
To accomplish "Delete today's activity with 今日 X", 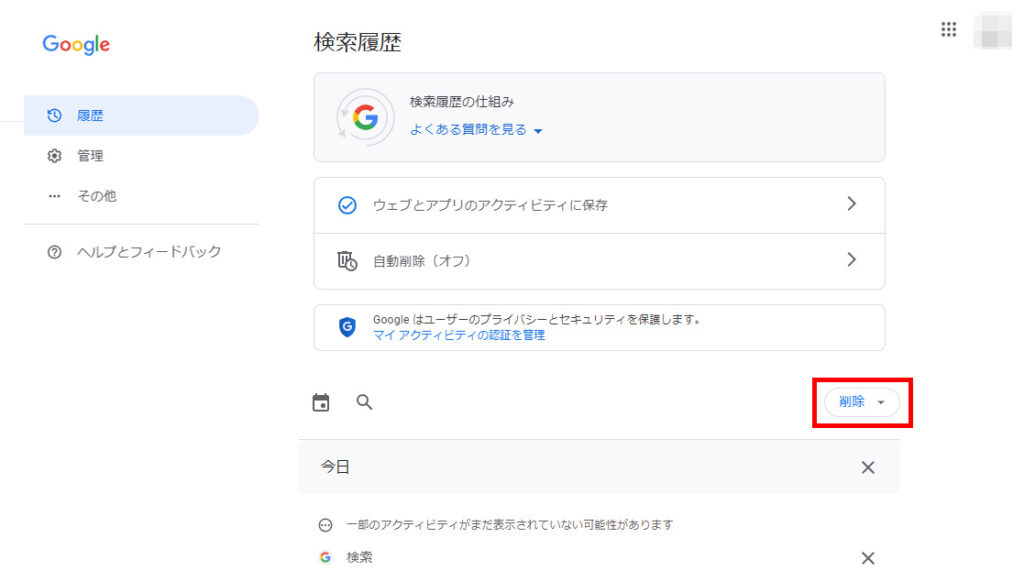I will click(867, 467).
